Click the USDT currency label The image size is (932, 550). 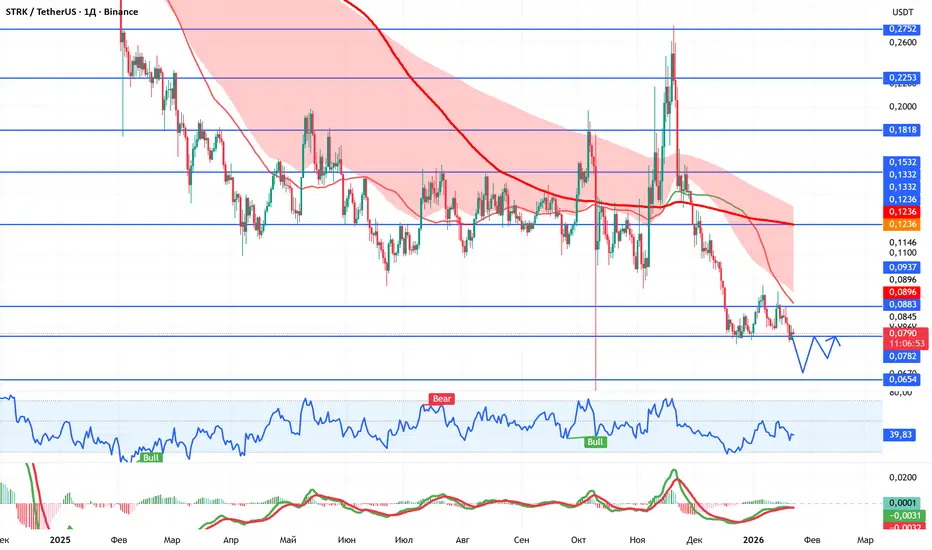[903, 12]
